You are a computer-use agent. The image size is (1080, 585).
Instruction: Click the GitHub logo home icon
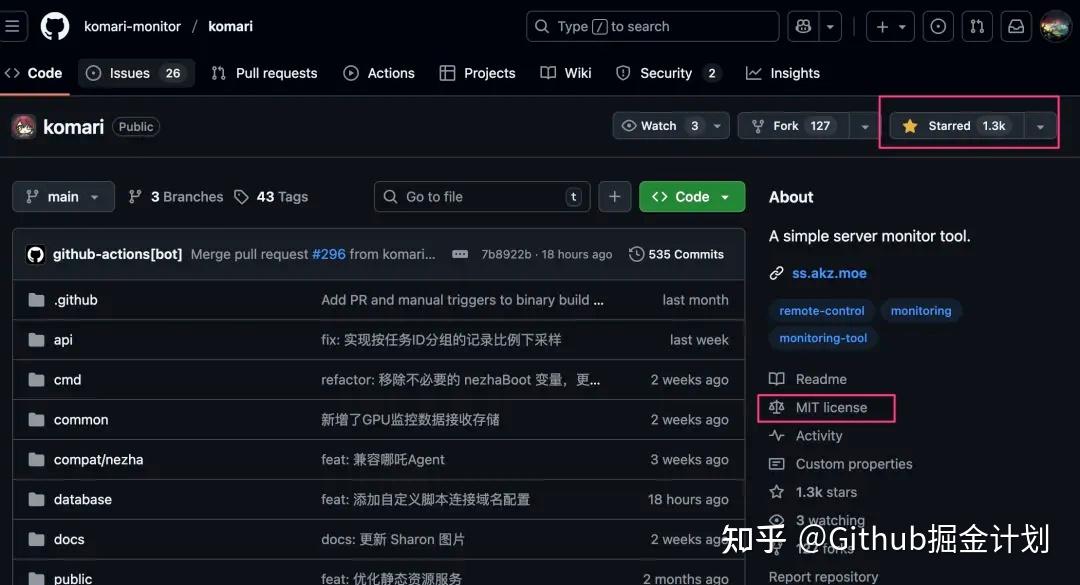click(55, 26)
